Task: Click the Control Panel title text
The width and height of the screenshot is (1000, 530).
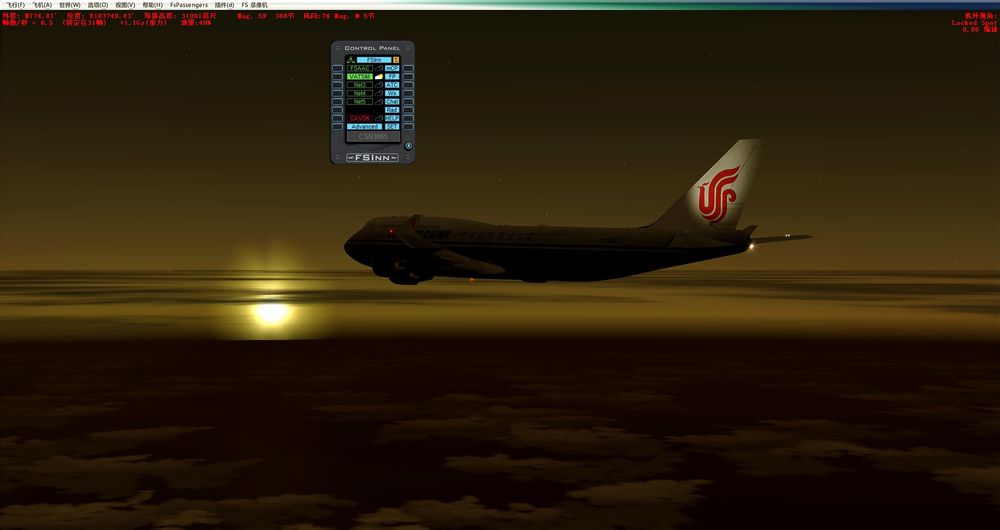Action: point(372,48)
